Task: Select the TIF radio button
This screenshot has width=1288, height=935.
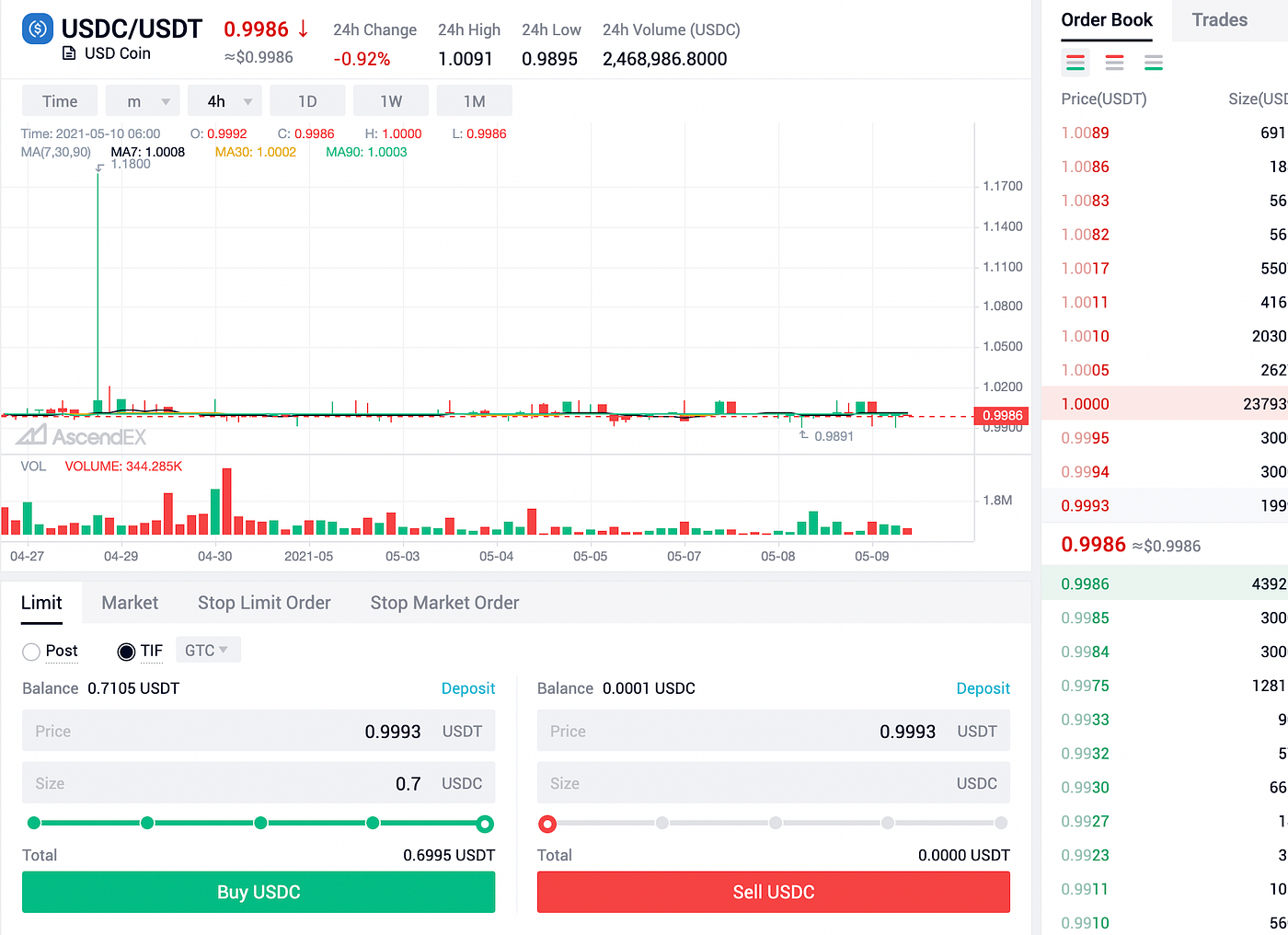Action: click(126, 652)
